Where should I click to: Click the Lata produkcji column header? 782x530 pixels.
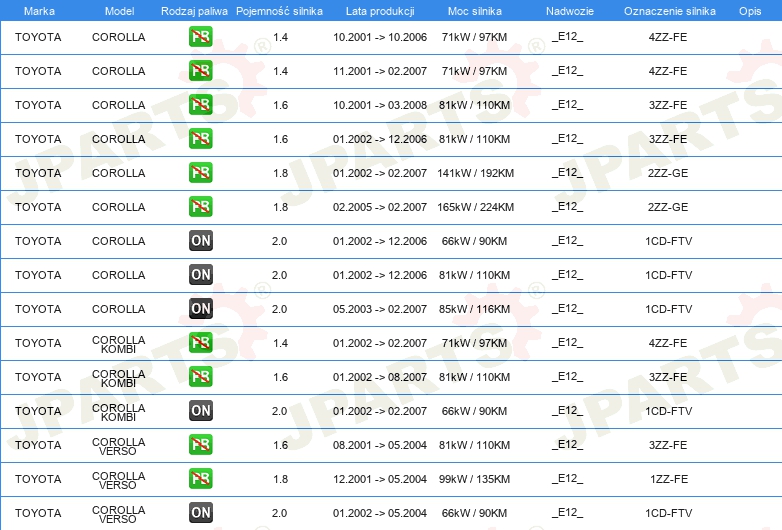[380, 11]
